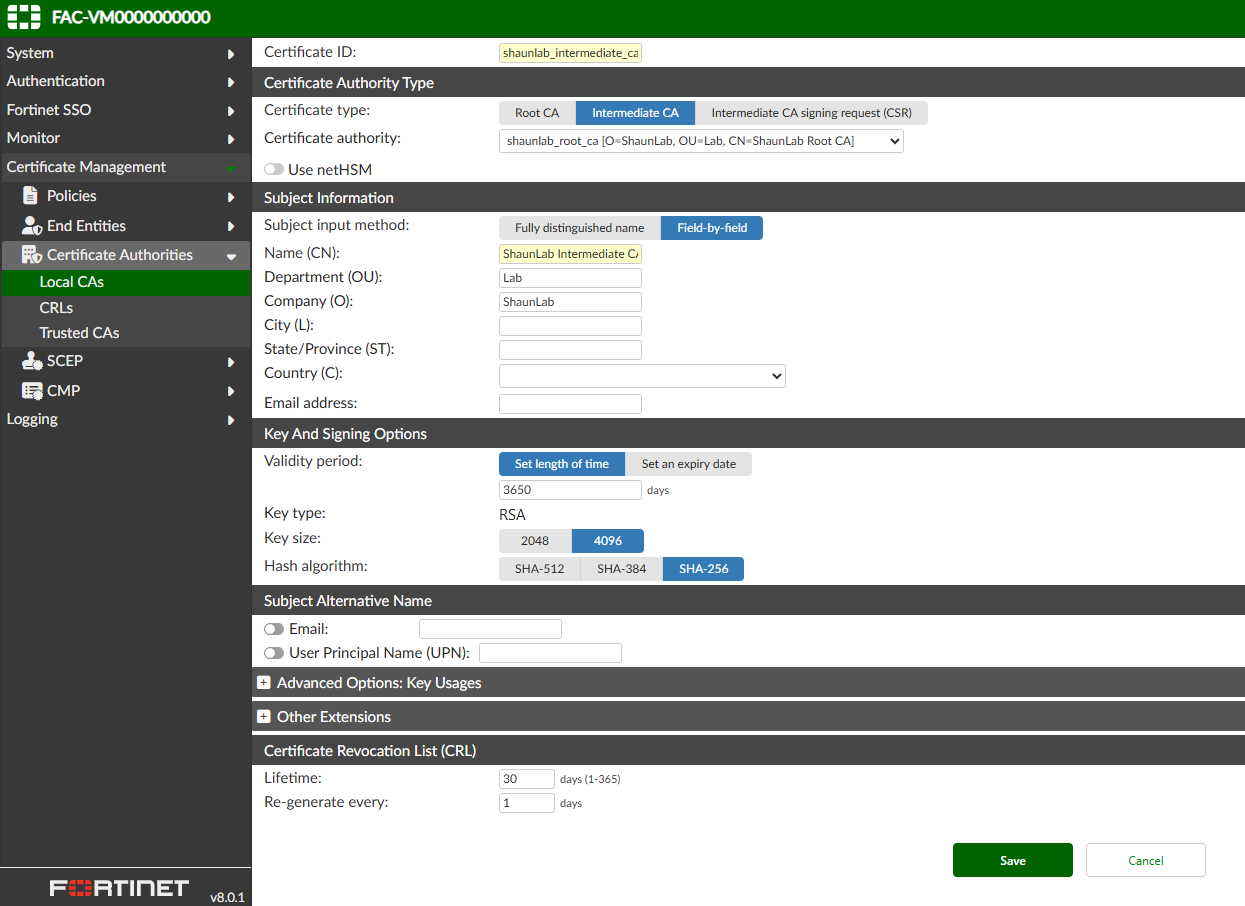Click the plus icon beside Advanced Options

coord(264,683)
